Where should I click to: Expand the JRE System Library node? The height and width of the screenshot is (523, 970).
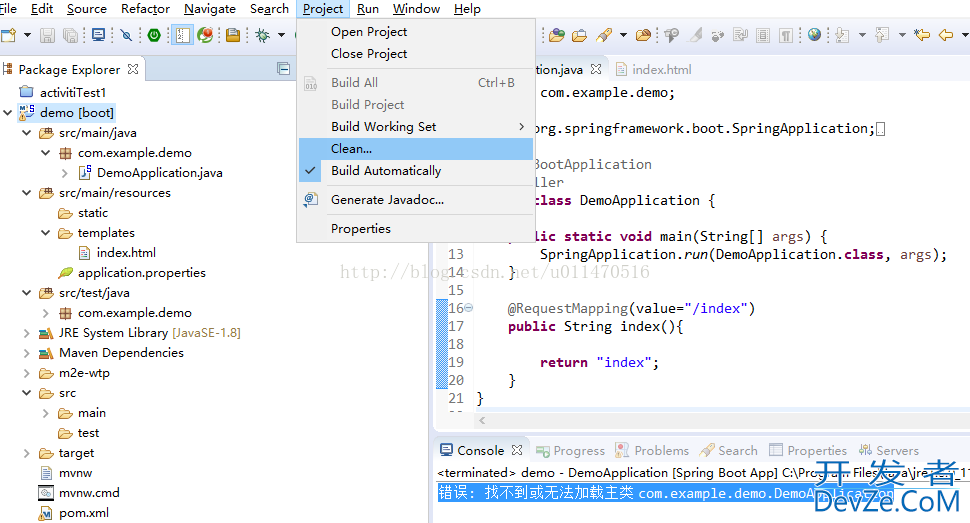(x=27, y=333)
